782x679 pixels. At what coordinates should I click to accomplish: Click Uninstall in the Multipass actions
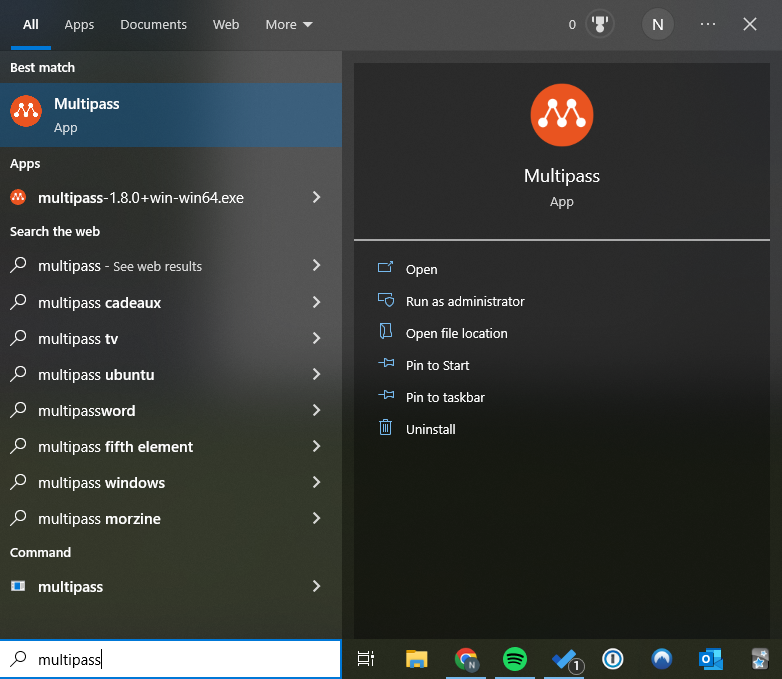point(430,429)
